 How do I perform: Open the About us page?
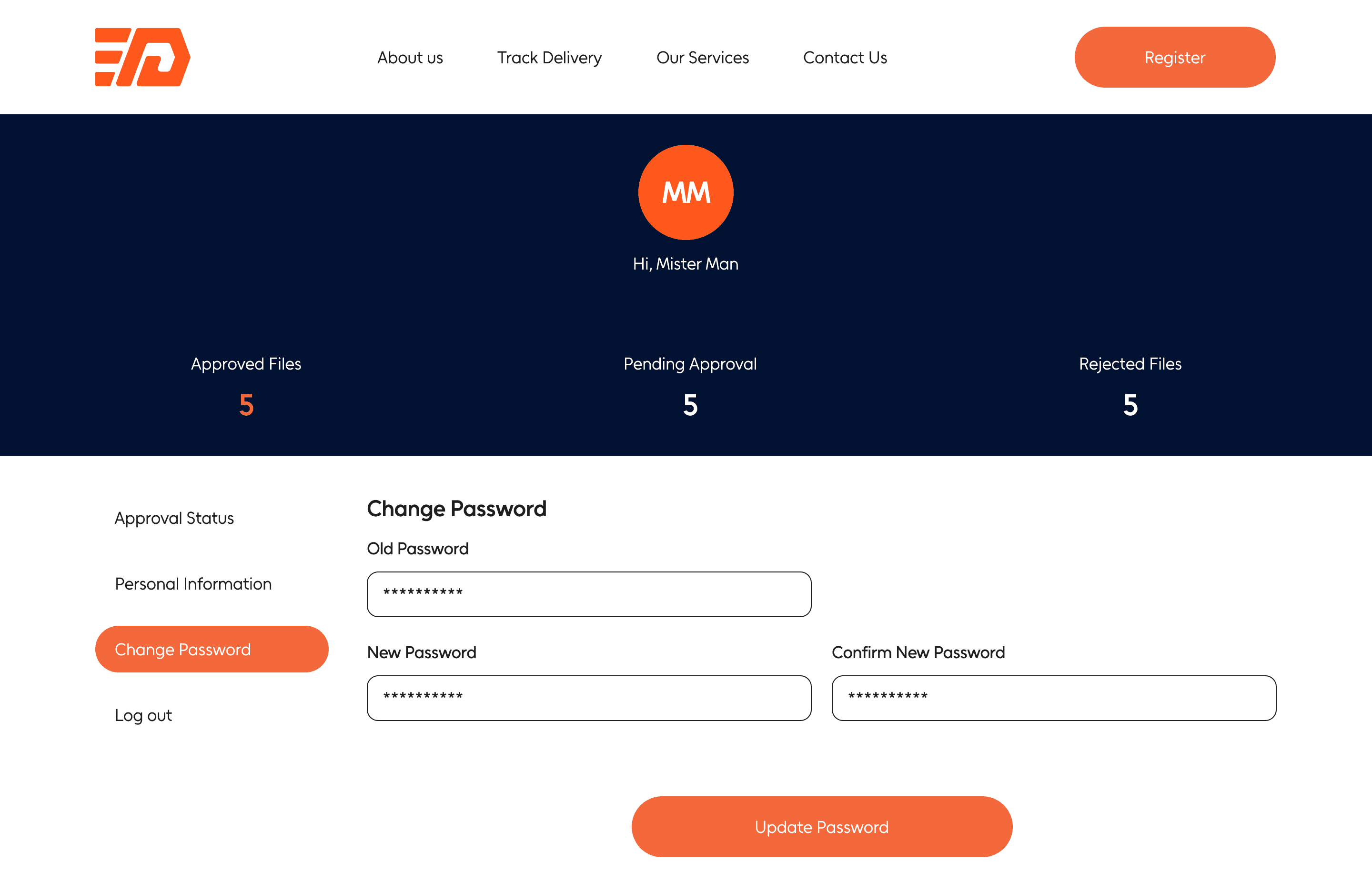410,58
